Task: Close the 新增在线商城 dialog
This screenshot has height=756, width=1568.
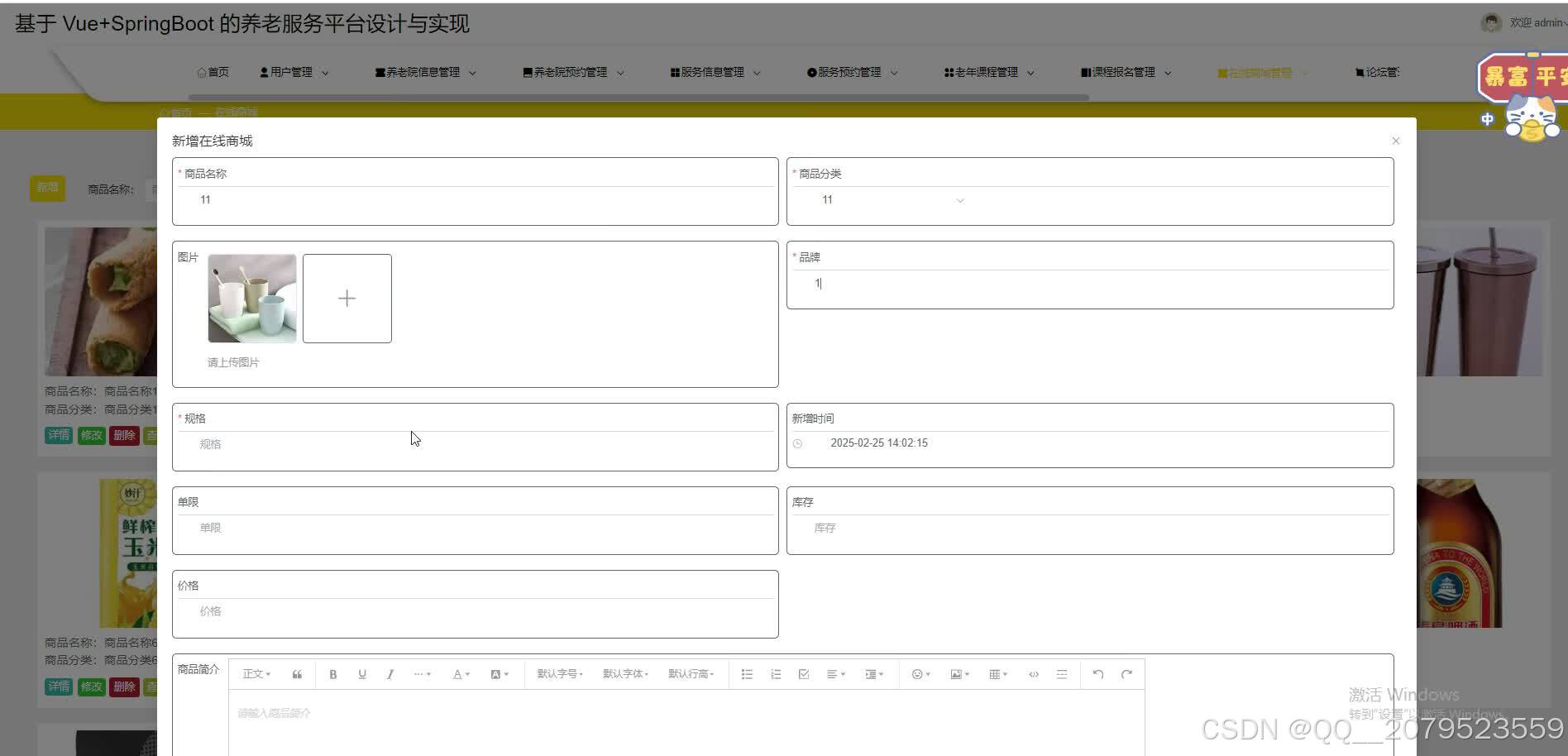Action: [x=1395, y=141]
